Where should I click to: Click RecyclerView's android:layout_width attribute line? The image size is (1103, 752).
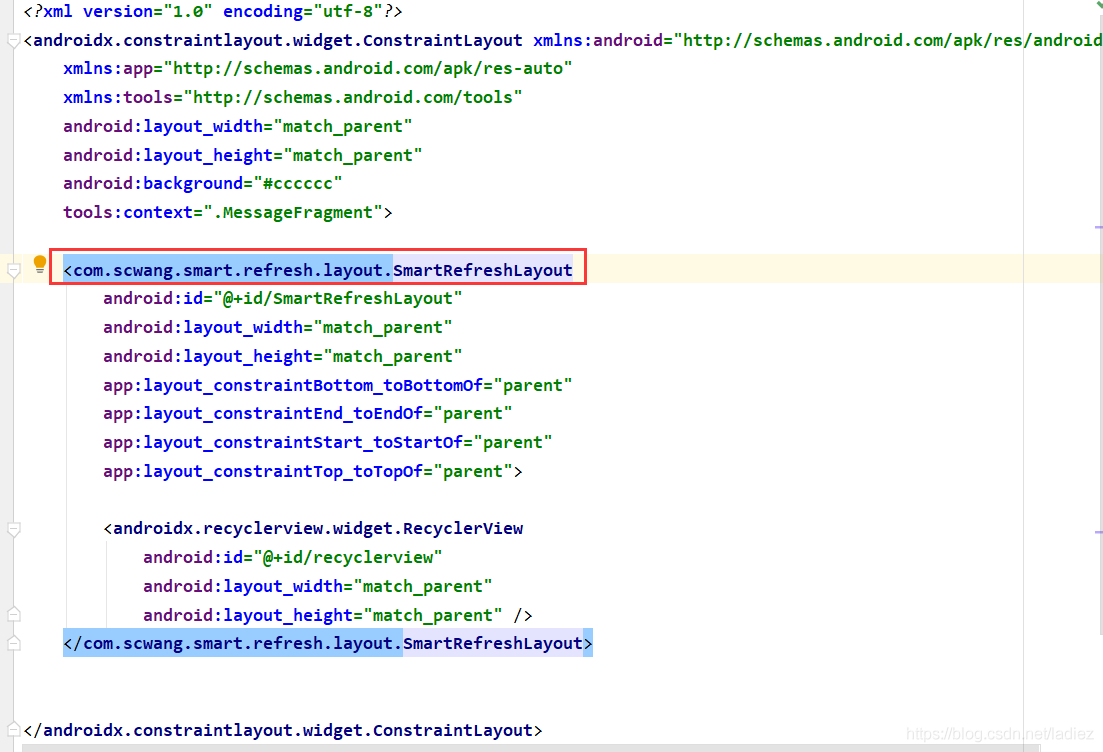click(318, 587)
